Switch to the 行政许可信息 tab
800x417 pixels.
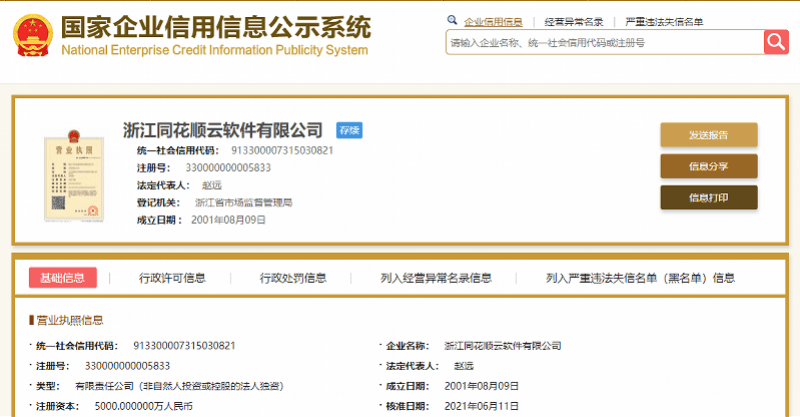172,278
